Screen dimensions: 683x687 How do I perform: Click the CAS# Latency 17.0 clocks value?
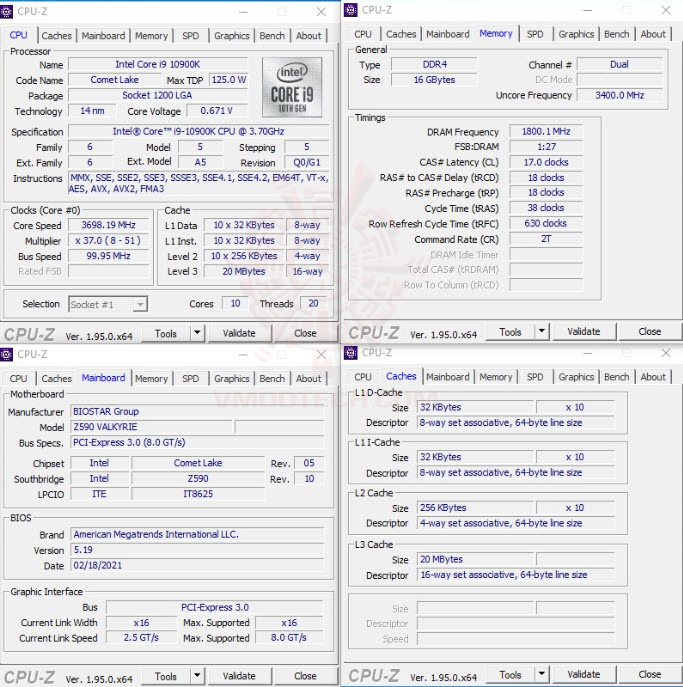click(x=546, y=162)
